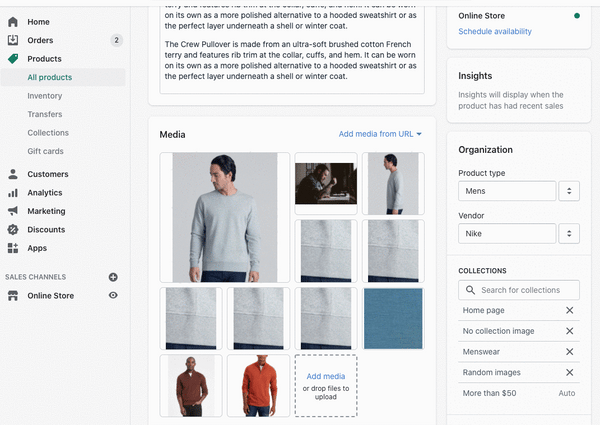600x425 pixels.
Task: Go to Inventory in Products submenu
Action: [x=45, y=96]
